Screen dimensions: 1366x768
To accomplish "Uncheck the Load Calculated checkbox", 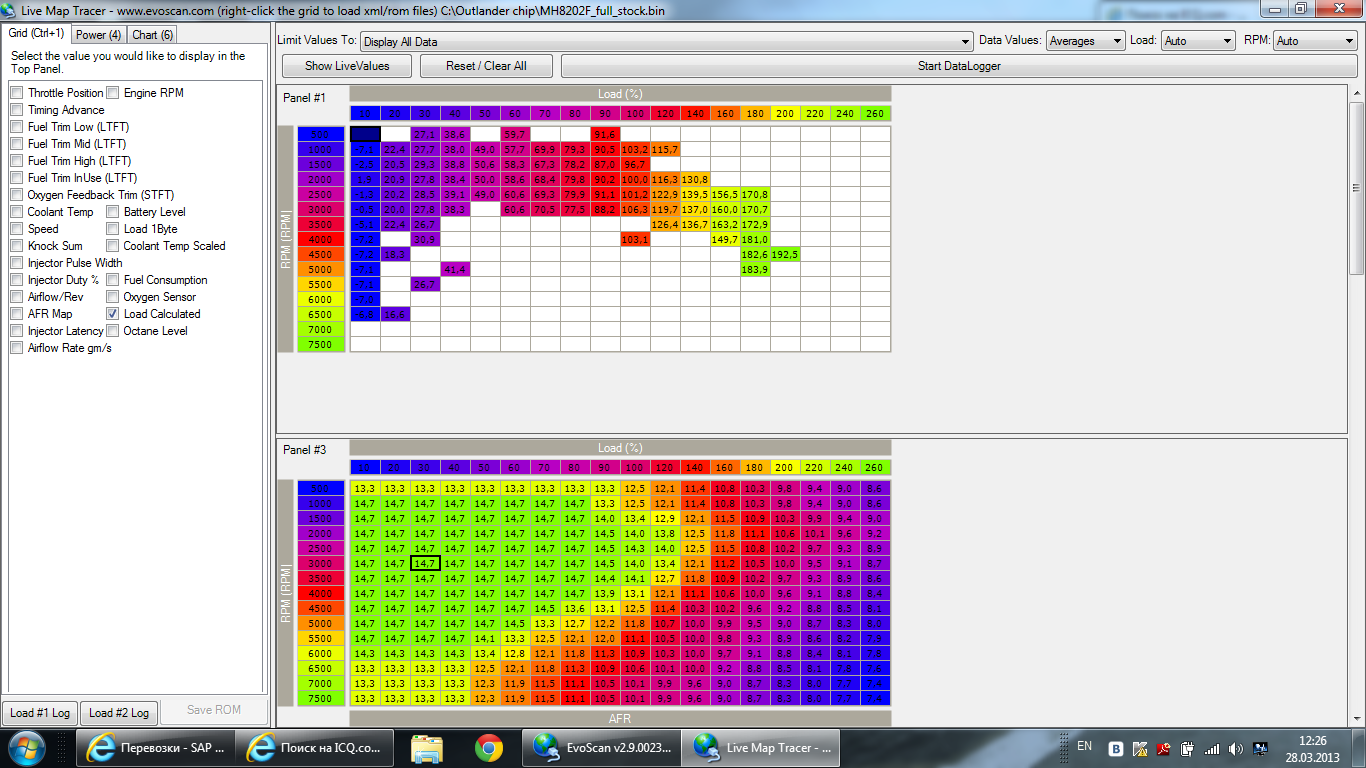I will [x=113, y=314].
